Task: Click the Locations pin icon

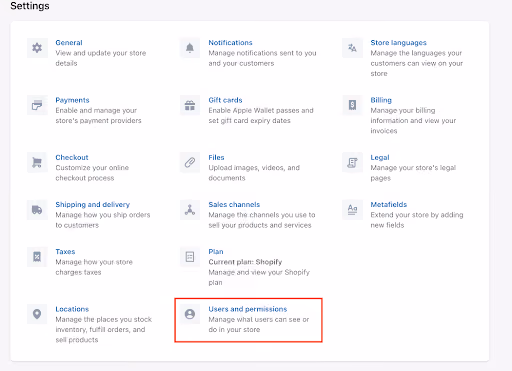Action: [x=37, y=314]
